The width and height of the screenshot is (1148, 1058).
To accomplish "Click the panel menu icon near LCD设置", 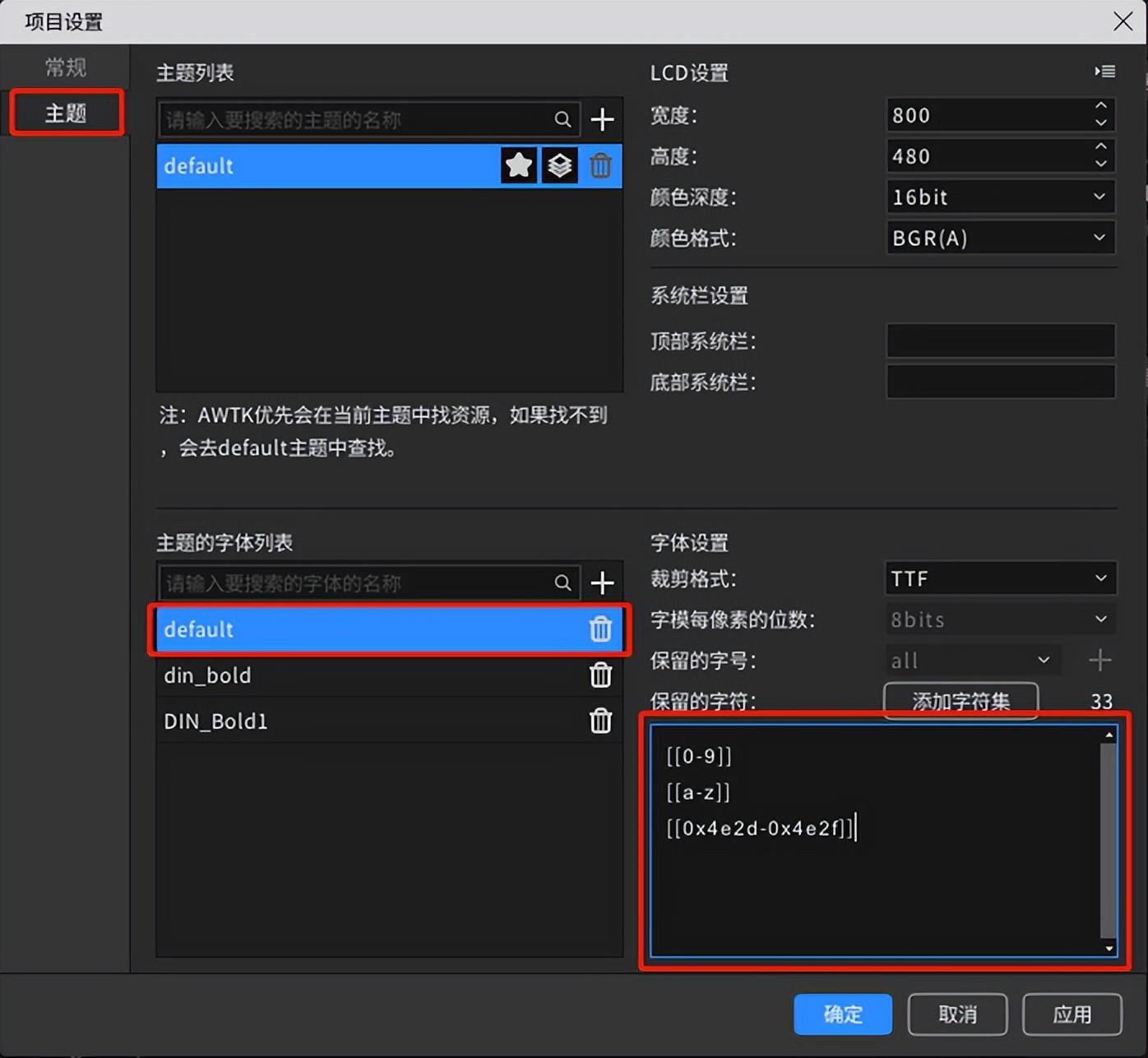I will [x=1104, y=72].
